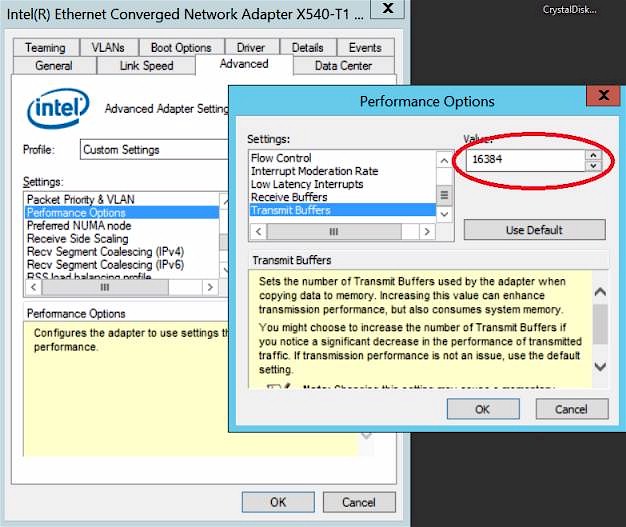Switch to the Events tab
The width and height of the screenshot is (626, 527).
coord(365,48)
